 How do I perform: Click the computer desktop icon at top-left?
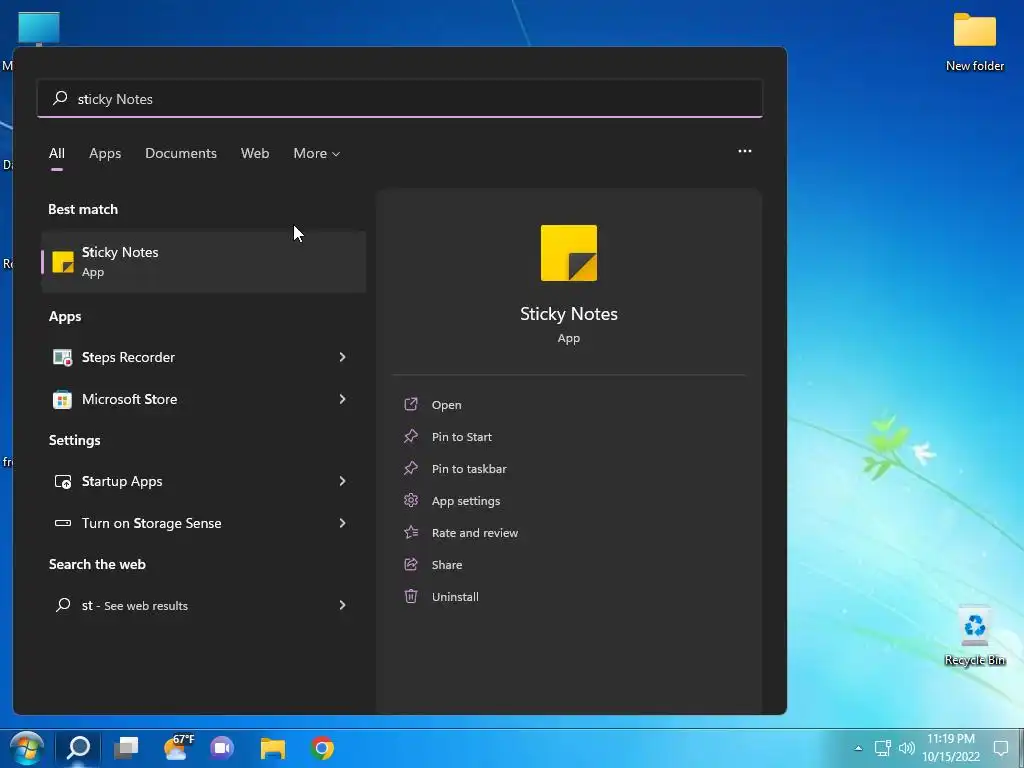(39, 29)
